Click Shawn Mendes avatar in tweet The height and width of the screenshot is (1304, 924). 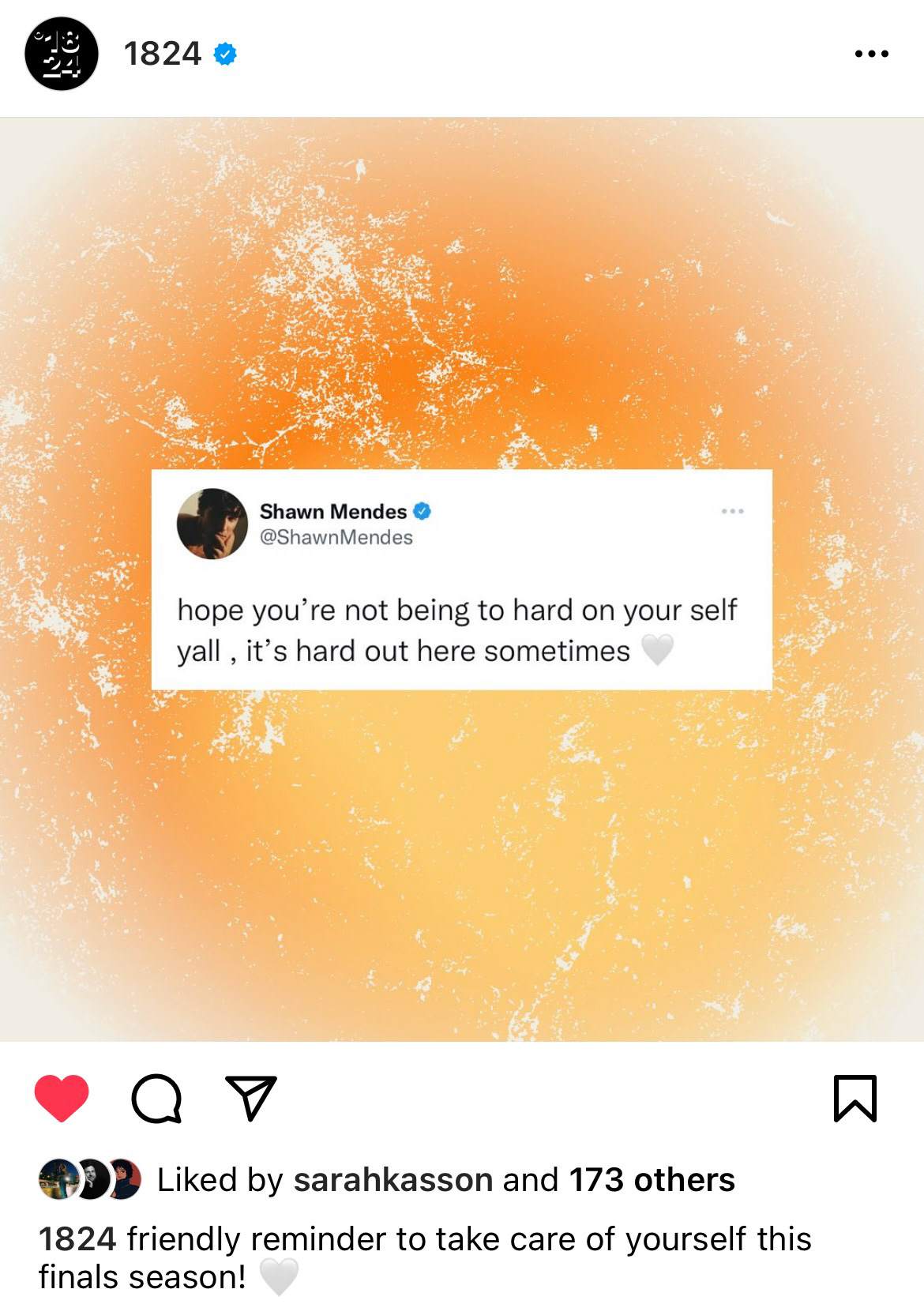212,524
